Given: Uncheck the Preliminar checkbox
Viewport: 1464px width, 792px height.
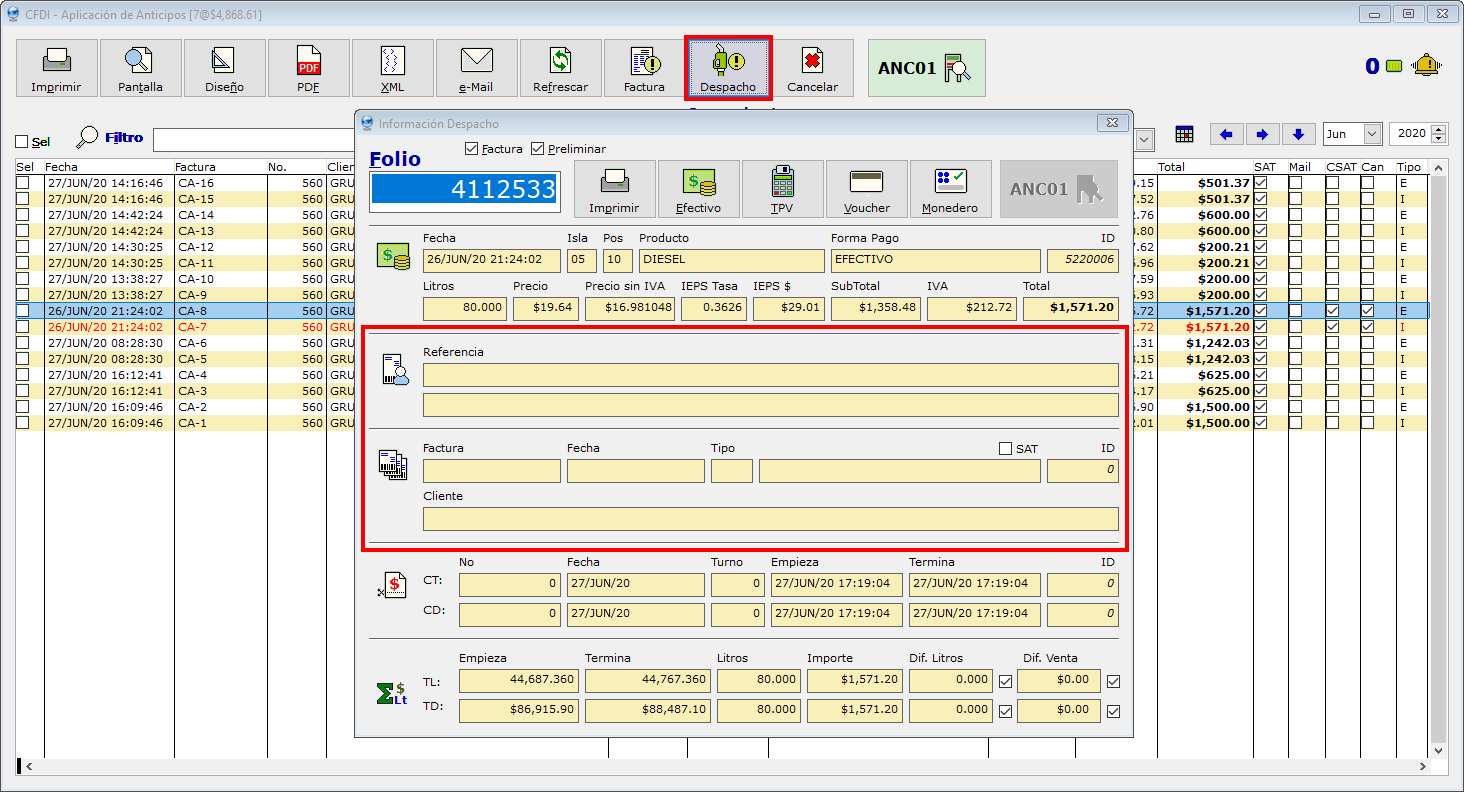Looking at the screenshot, I should click(x=538, y=149).
